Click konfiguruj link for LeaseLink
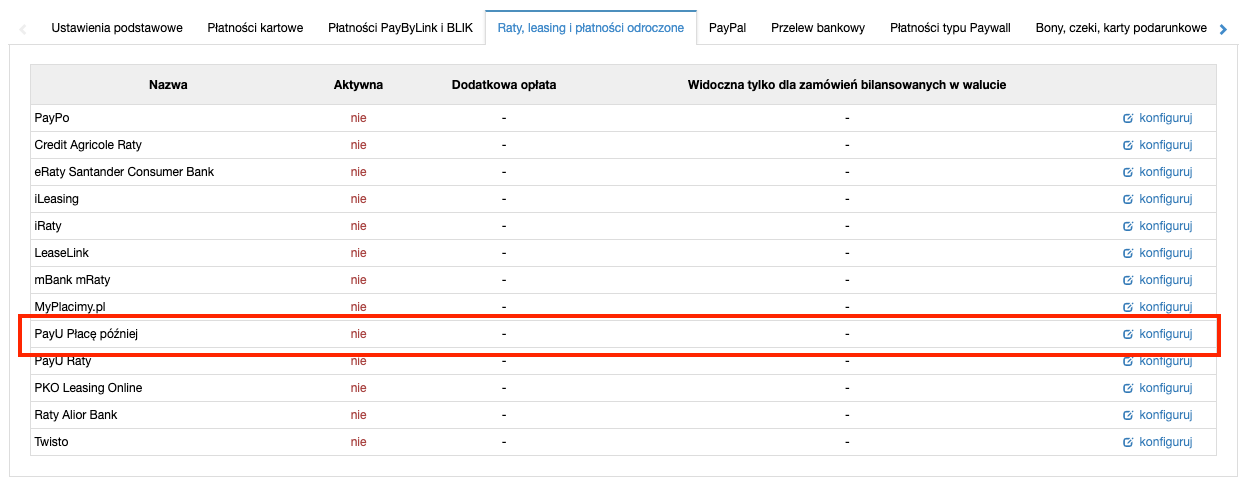The height and width of the screenshot is (485, 1245). [x=1166, y=253]
